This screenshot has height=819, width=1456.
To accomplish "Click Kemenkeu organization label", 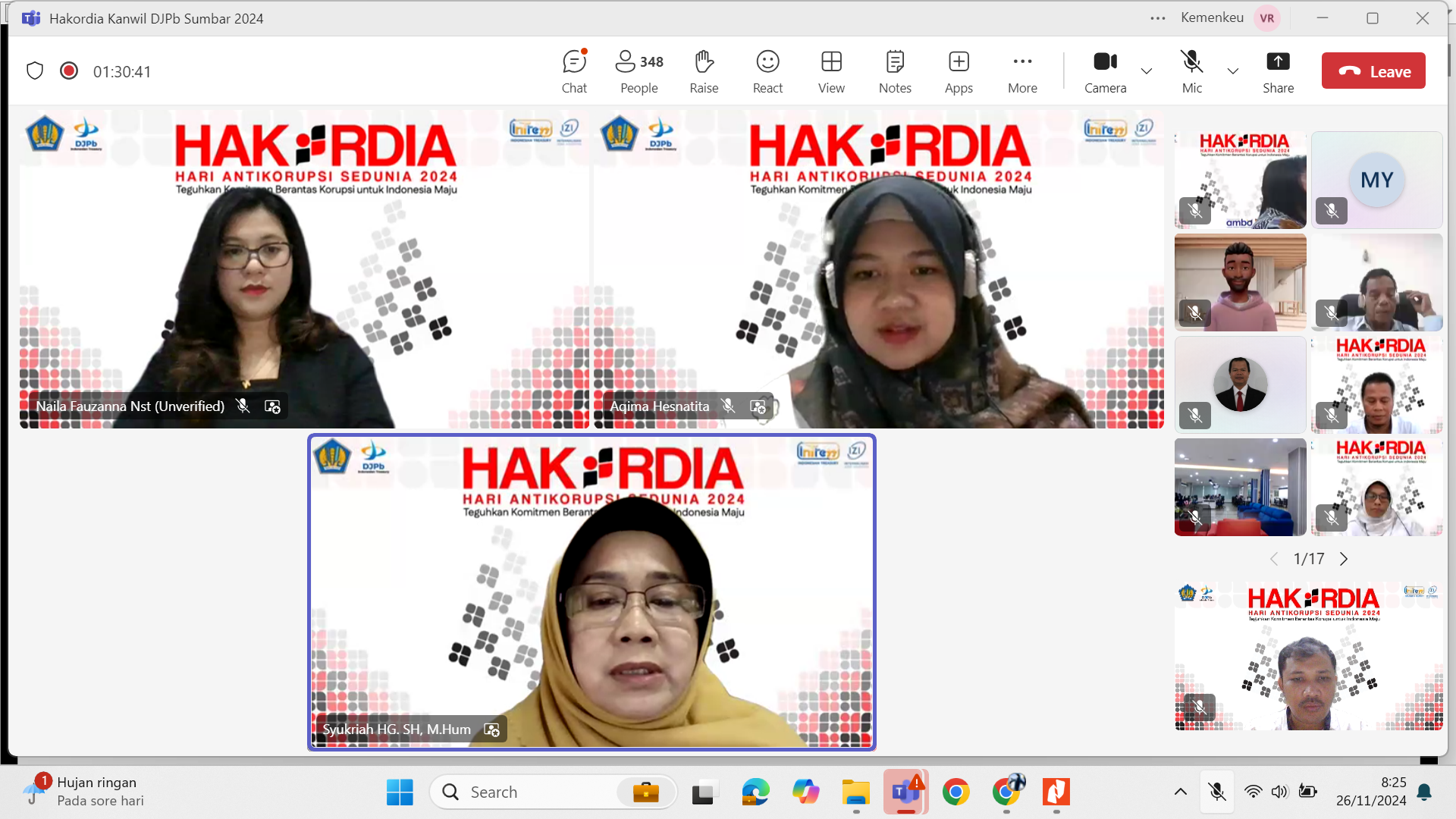I will click(x=1212, y=17).
